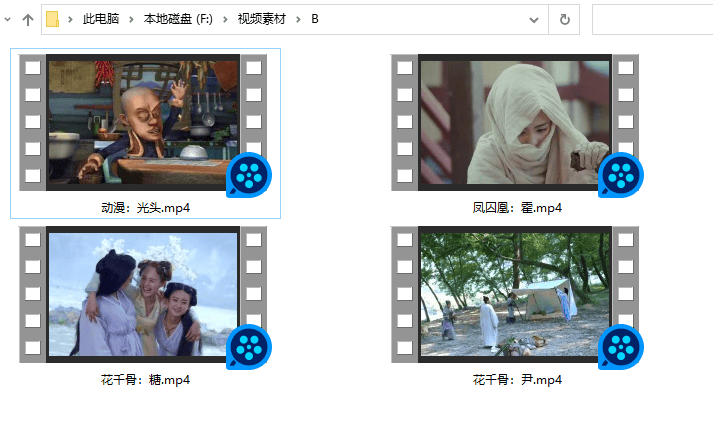Click media player badge on 花千骨：糖.mp4

[249, 347]
